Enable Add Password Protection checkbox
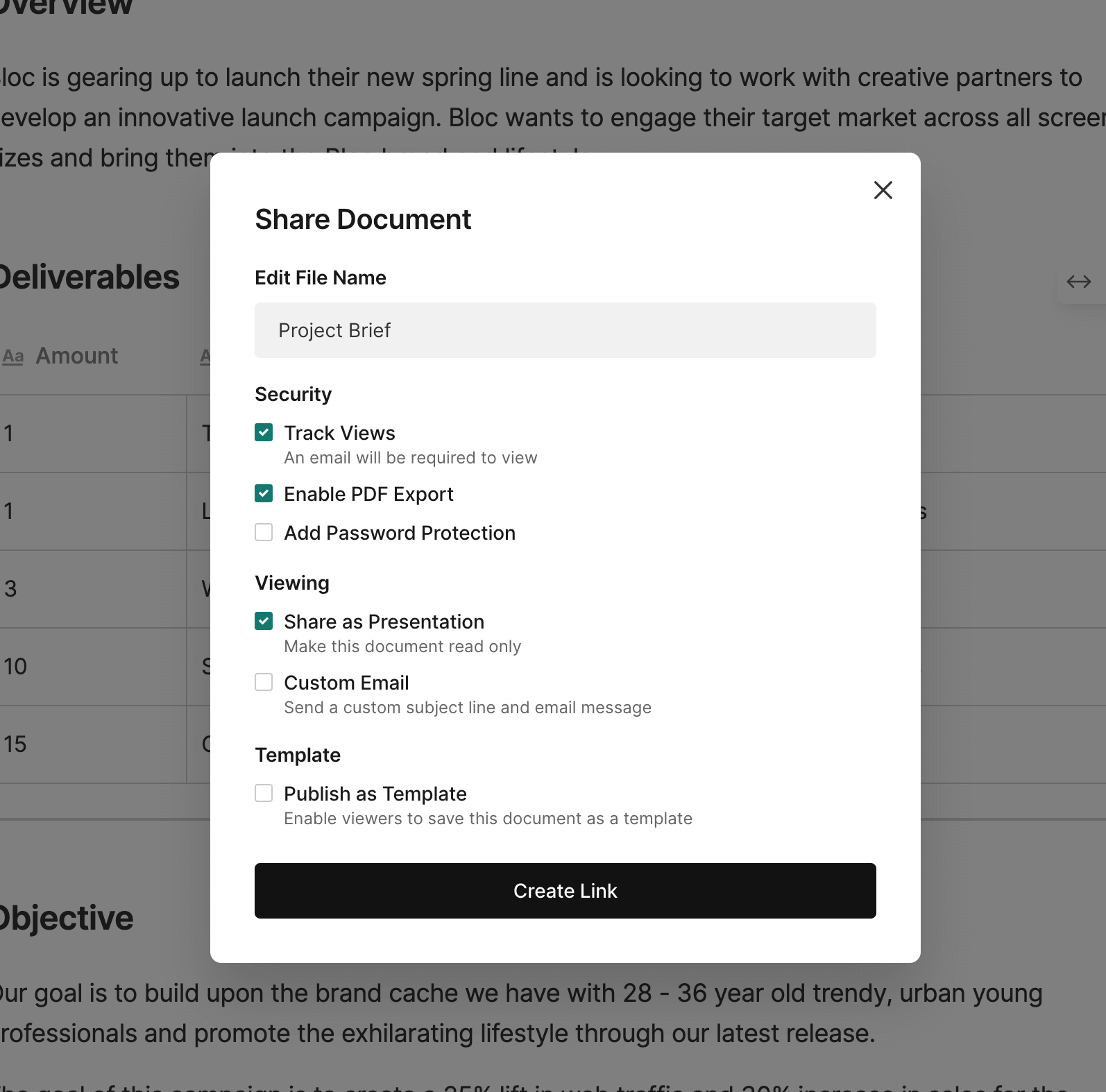Screen dimensions: 1106x1092 coord(264,533)
